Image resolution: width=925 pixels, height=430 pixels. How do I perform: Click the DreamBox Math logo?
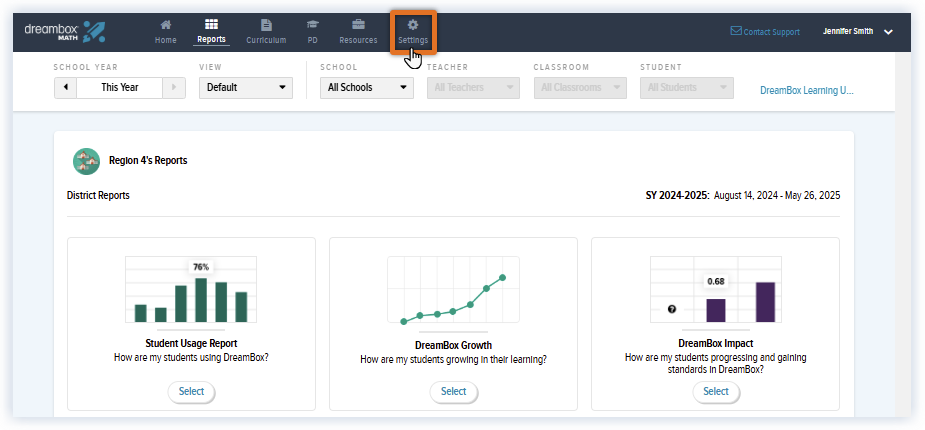pos(65,31)
